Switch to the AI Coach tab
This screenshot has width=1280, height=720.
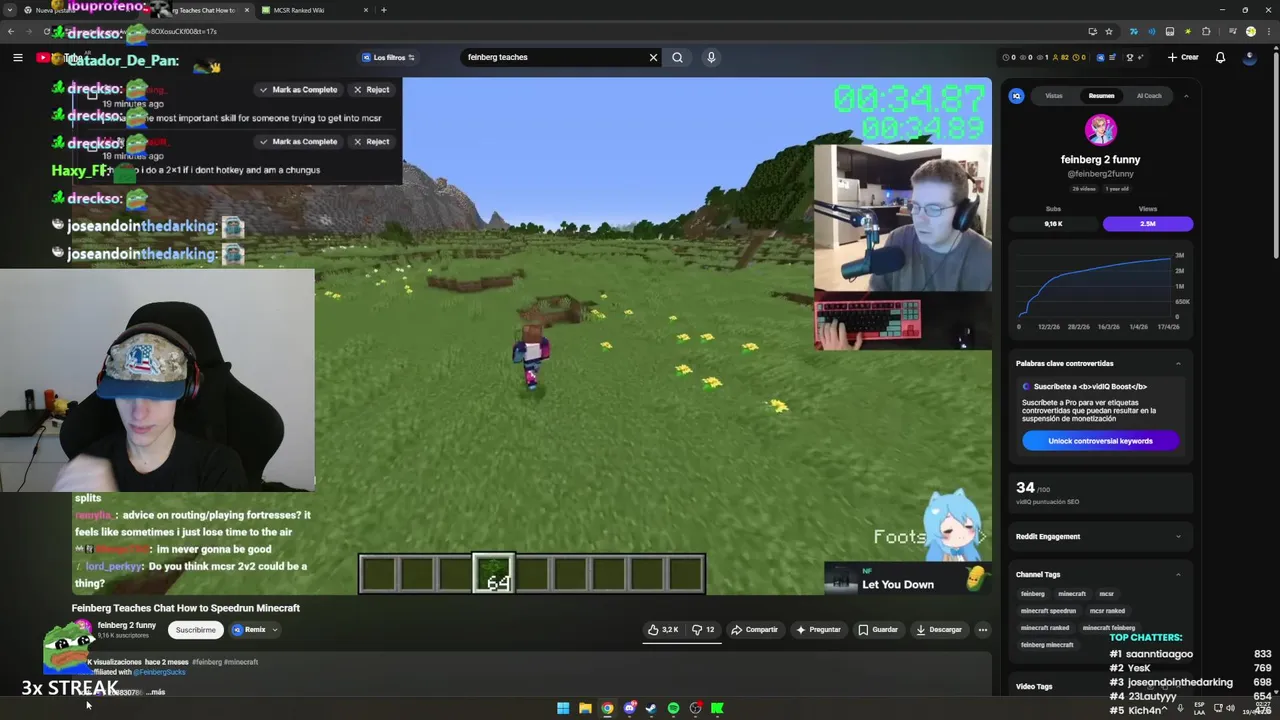[1149, 96]
